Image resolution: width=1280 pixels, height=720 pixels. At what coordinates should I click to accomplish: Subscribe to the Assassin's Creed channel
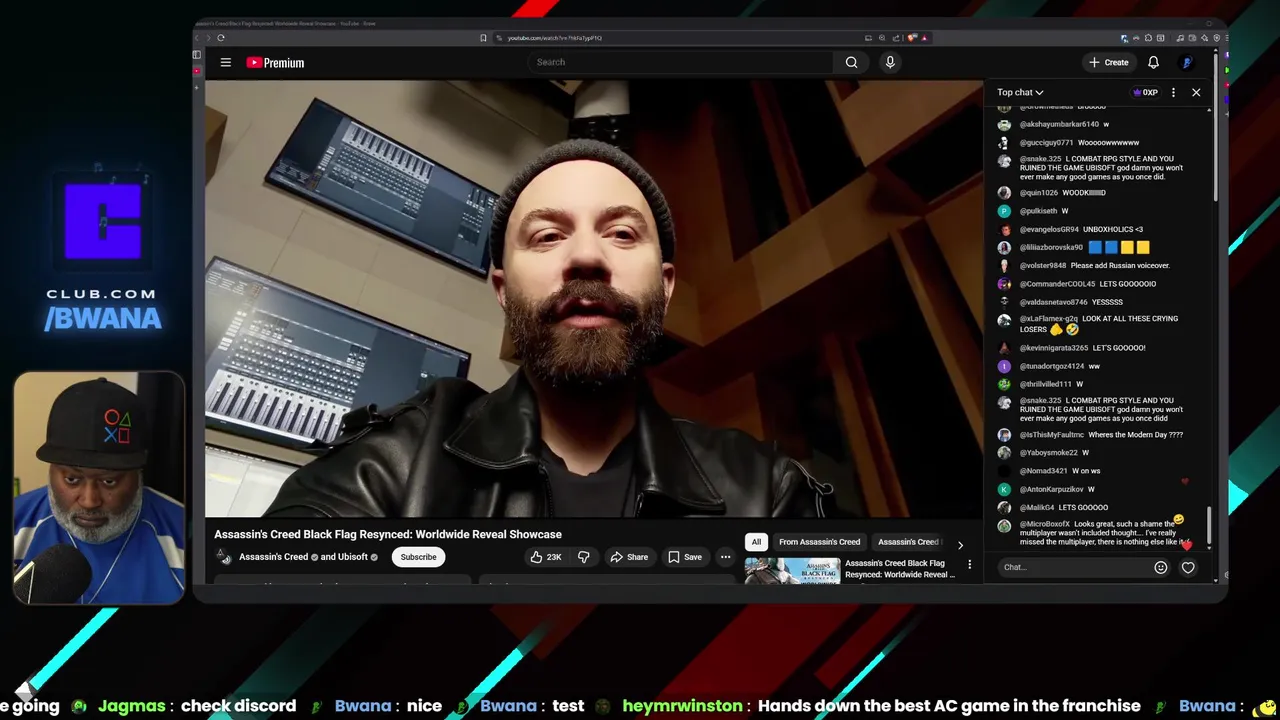pyautogui.click(x=418, y=557)
